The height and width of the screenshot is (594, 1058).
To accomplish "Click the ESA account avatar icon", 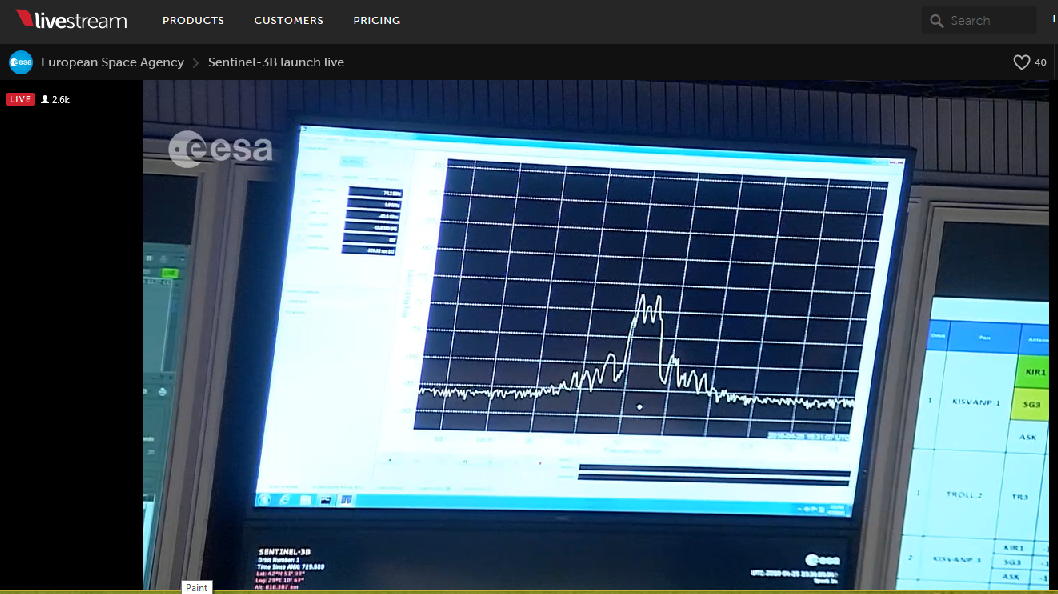I will [21, 62].
